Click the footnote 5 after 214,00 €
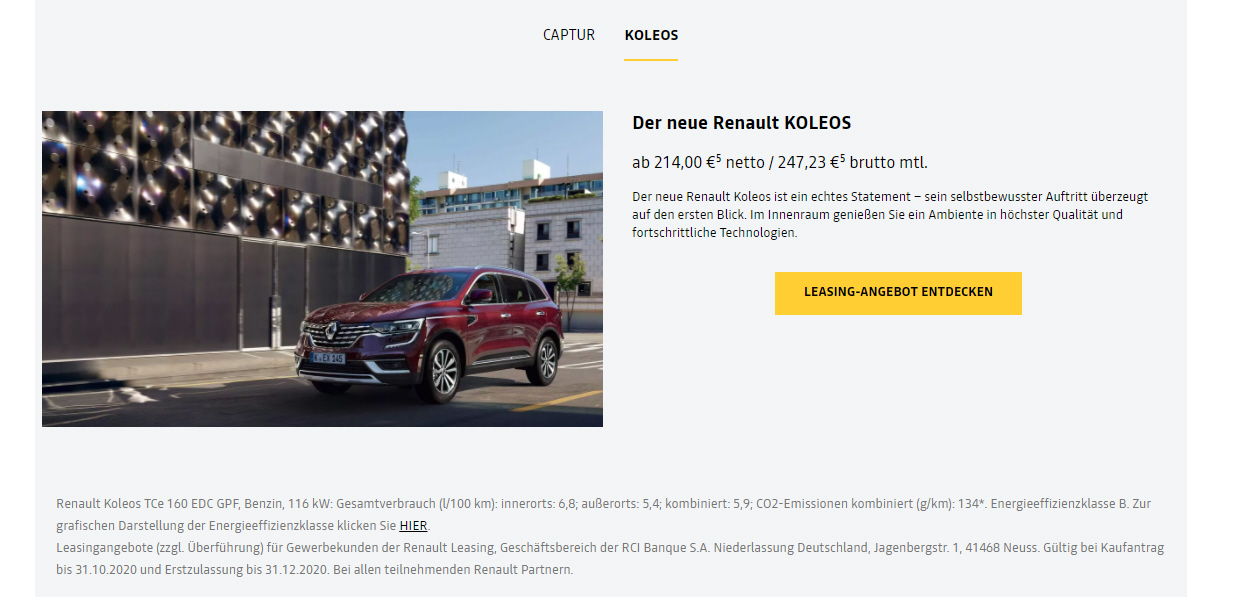This screenshot has width=1241, height=597. click(719, 158)
